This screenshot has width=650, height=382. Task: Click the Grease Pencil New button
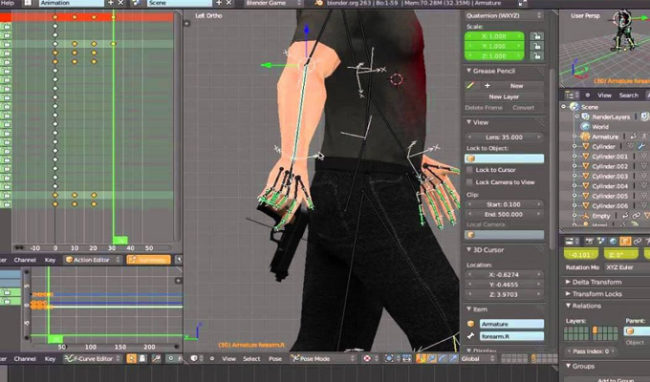pyautogui.click(x=517, y=85)
